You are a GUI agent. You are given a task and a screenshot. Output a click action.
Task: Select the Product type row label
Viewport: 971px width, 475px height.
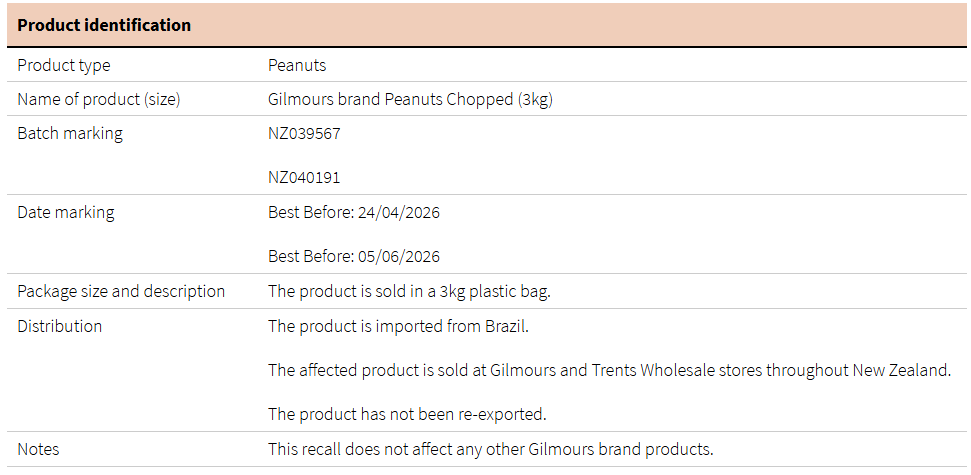pyautogui.click(x=64, y=66)
